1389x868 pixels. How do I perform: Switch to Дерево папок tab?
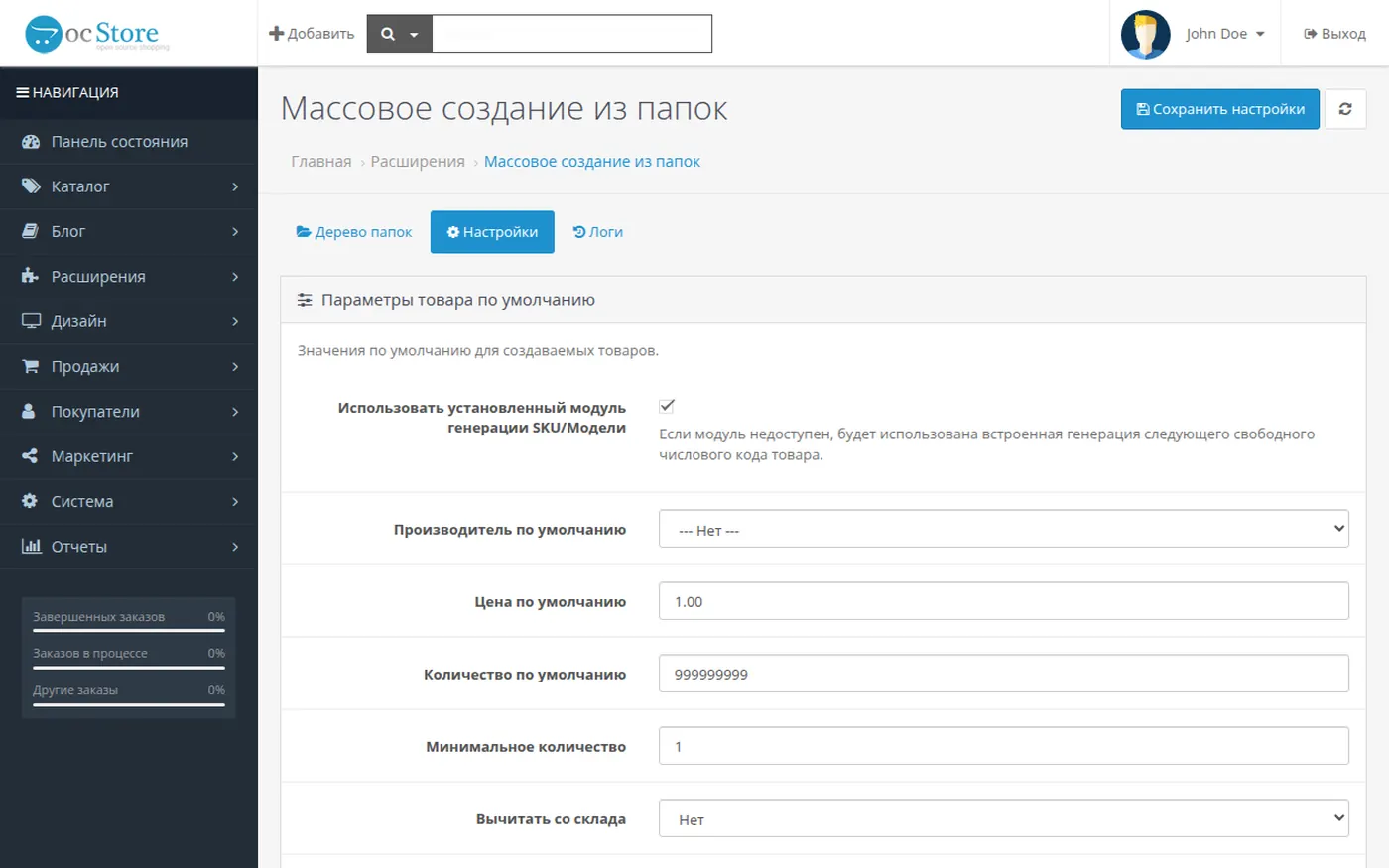tap(354, 232)
